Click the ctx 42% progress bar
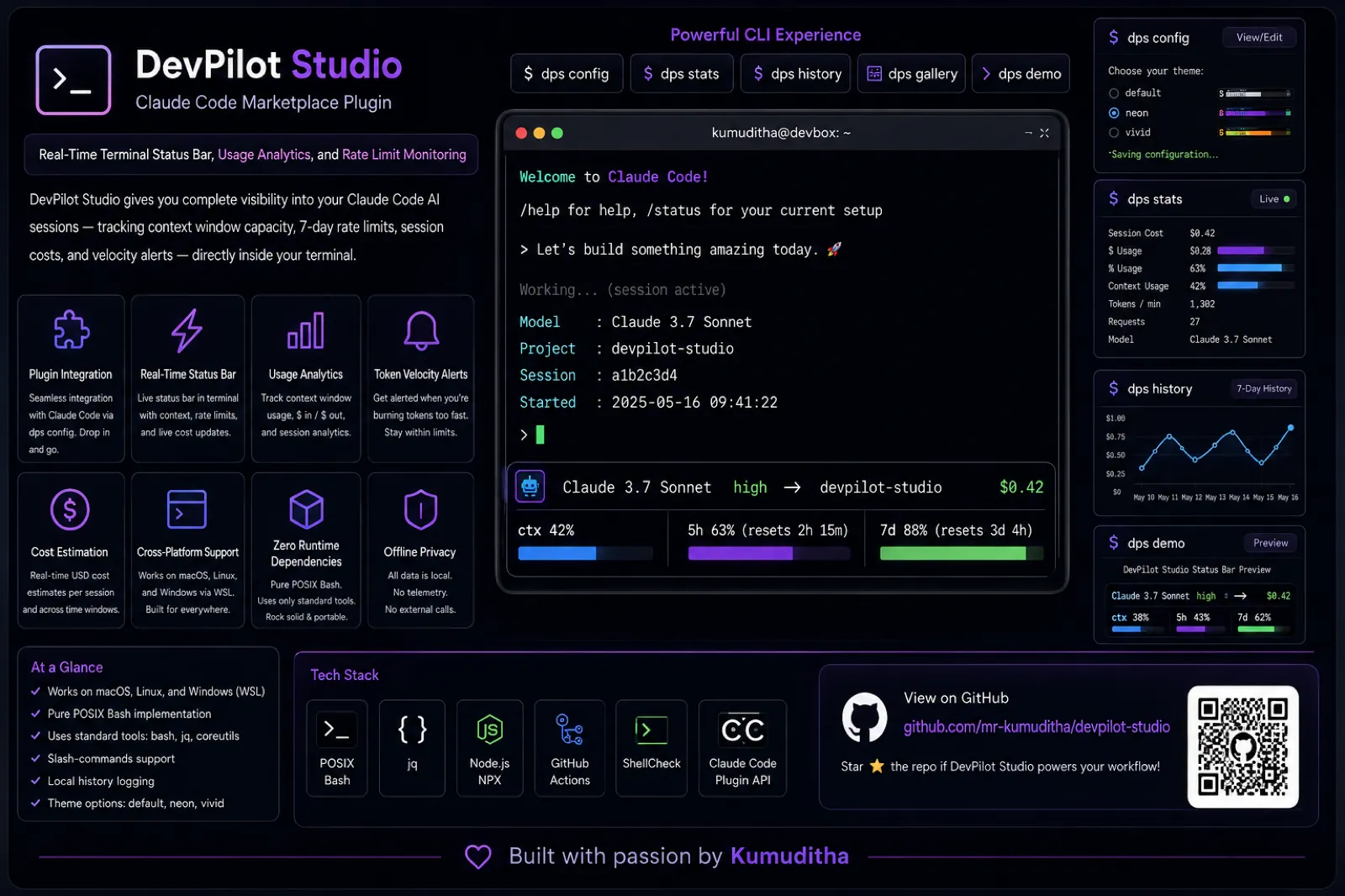The image size is (1345, 896). pyautogui.click(x=585, y=553)
